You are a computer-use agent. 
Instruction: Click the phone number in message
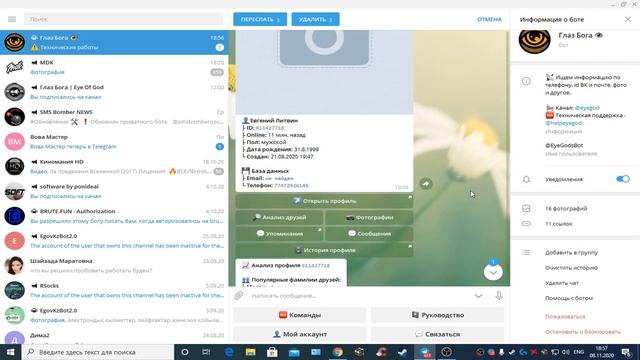pyautogui.click(x=291, y=185)
